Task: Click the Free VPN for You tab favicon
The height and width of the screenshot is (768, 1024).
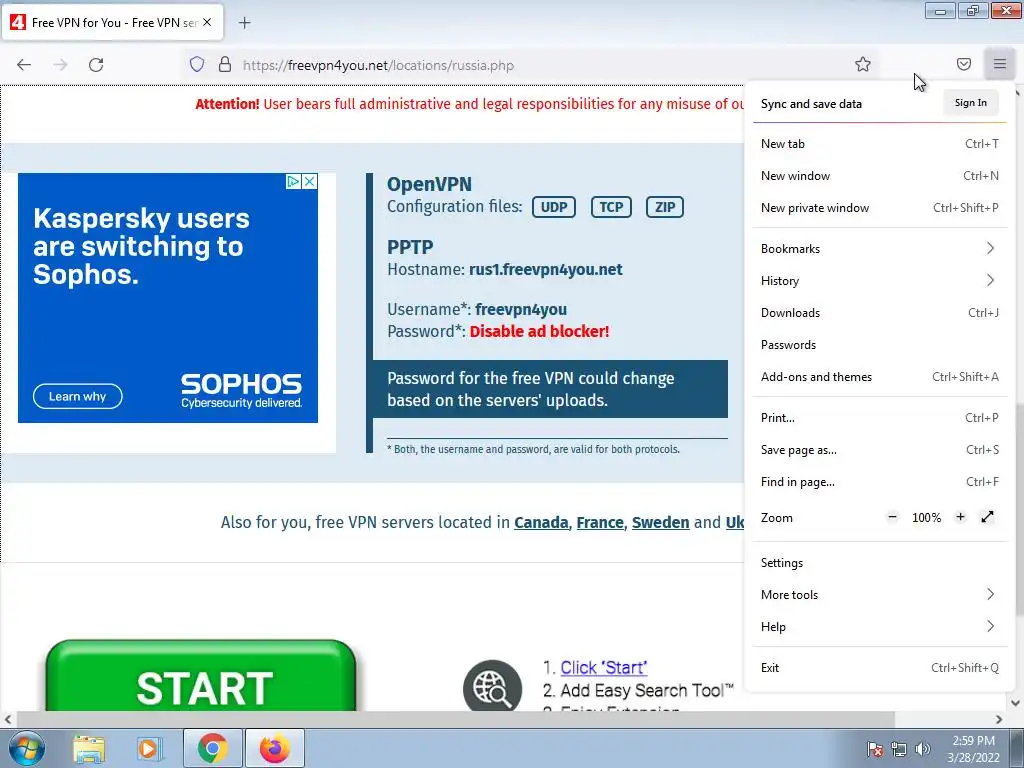Action: 18,22
